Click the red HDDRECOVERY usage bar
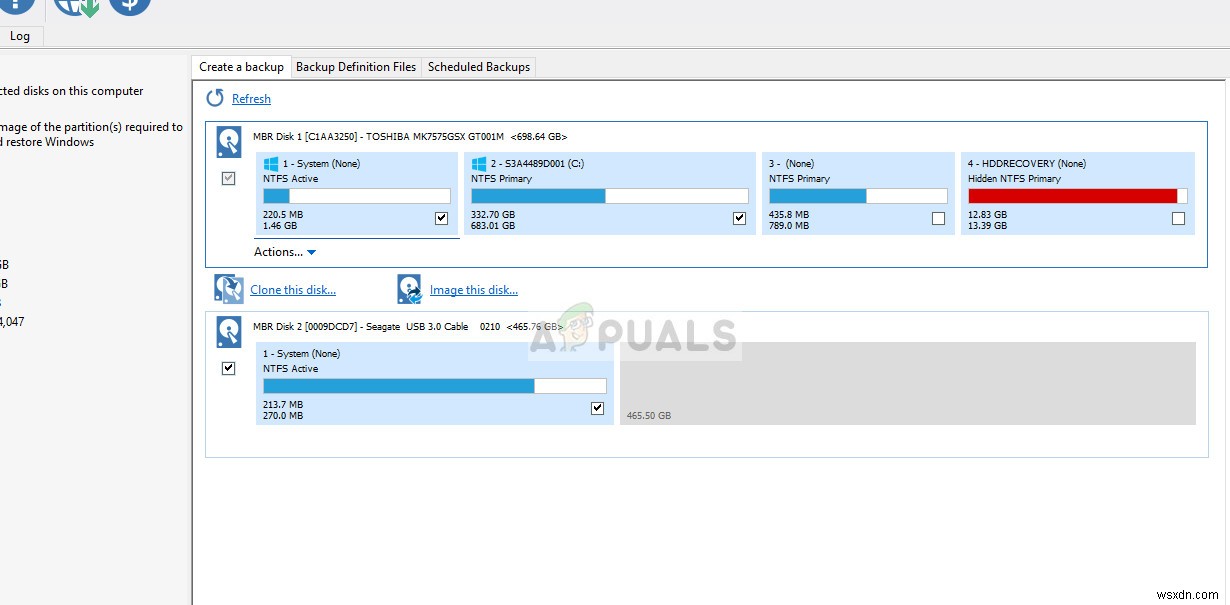The image size is (1230, 605). (1078, 196)
